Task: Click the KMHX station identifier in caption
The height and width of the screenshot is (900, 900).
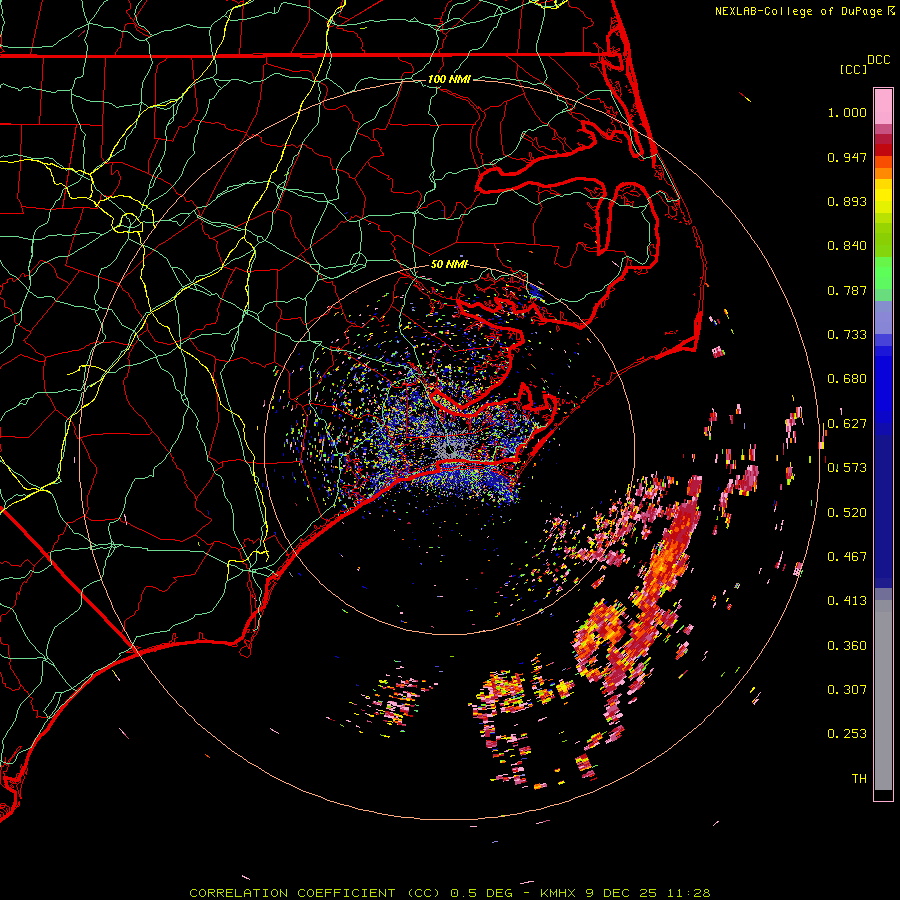Action: coord(560,893)
